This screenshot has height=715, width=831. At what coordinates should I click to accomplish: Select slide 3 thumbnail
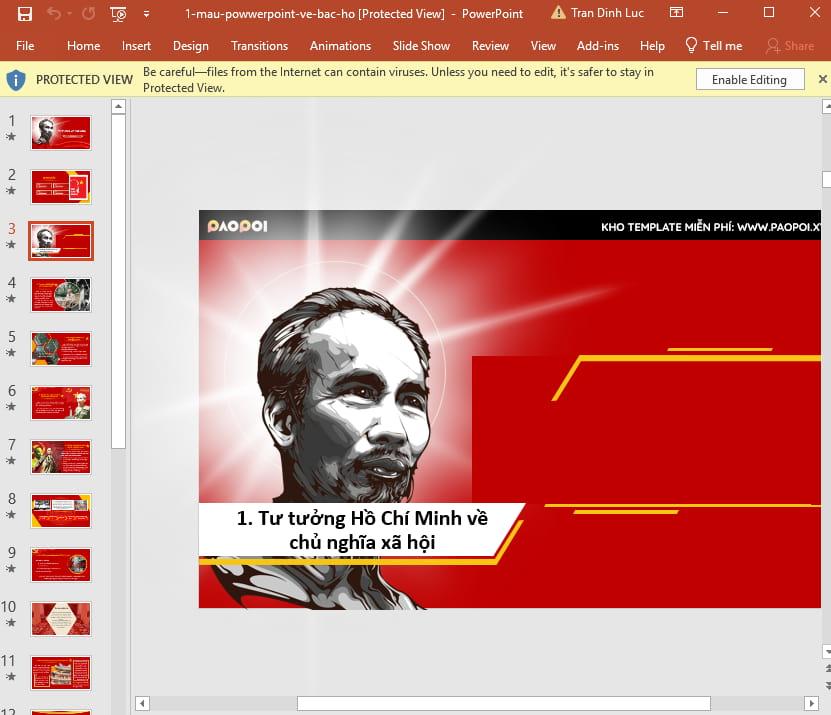point(61,241)
